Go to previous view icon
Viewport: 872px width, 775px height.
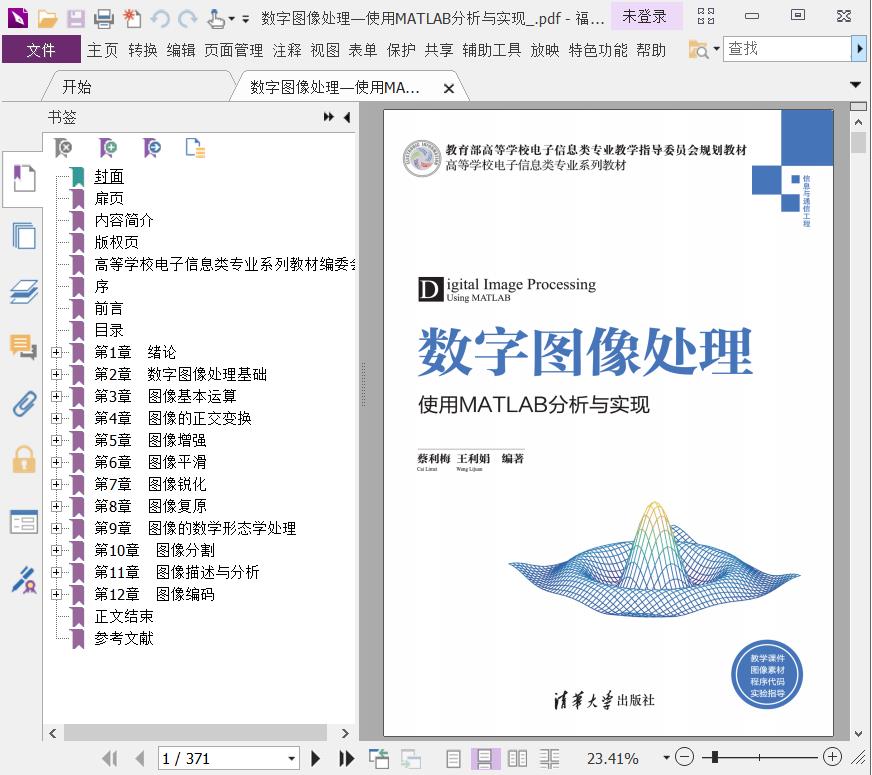point(379,758)
